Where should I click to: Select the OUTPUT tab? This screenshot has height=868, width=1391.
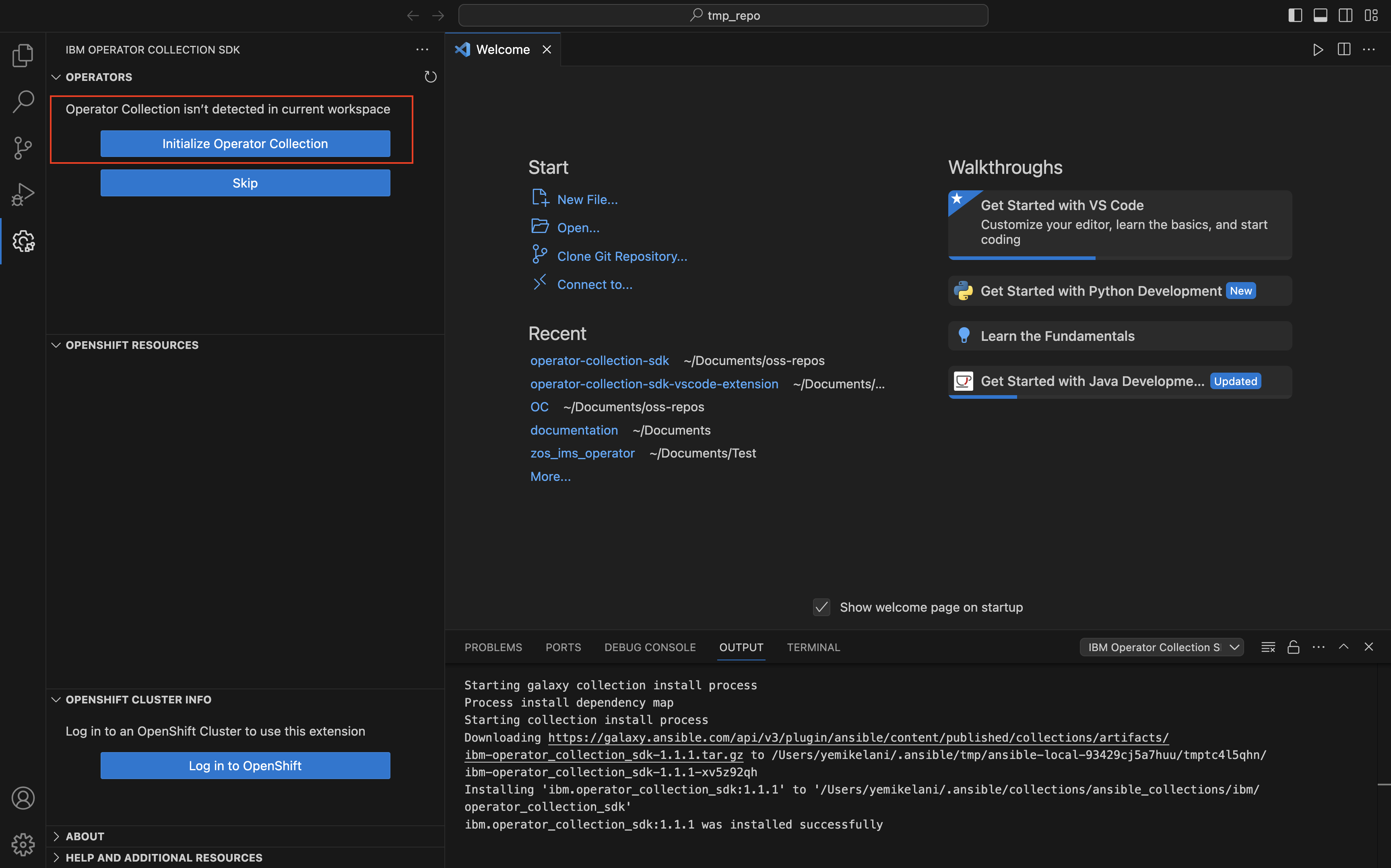coord(741,647)
